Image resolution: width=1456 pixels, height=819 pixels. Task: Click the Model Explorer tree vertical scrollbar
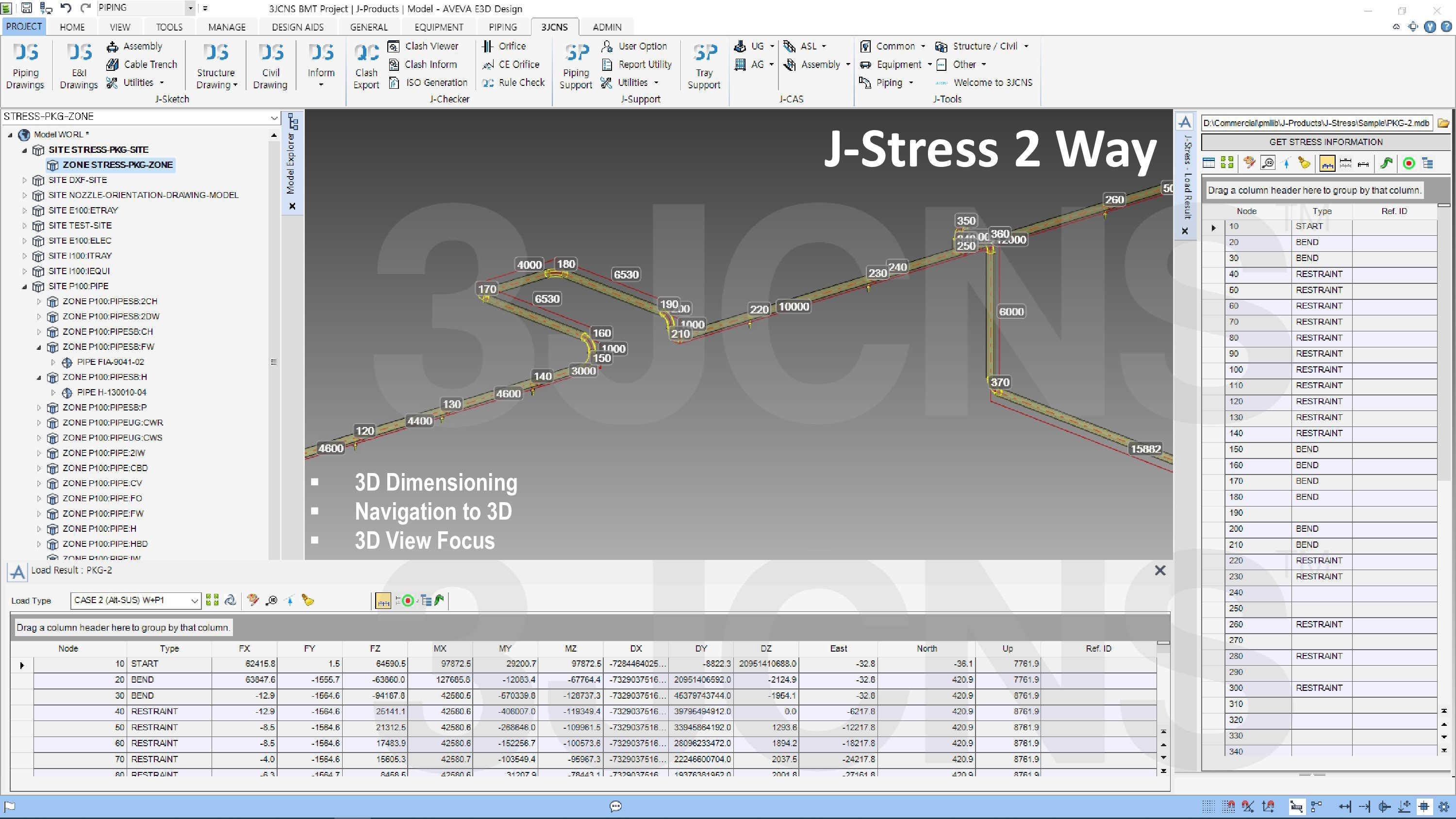tap(274, 345)
